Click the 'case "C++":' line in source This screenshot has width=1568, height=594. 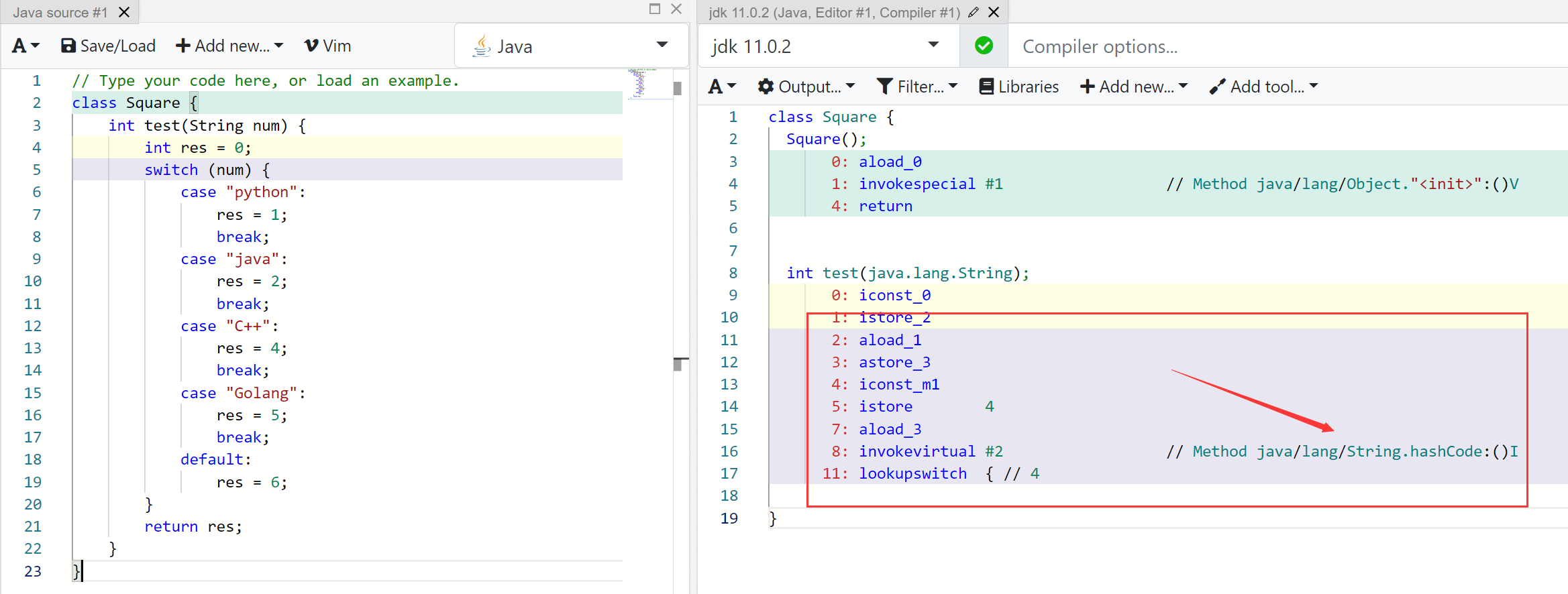229,326
